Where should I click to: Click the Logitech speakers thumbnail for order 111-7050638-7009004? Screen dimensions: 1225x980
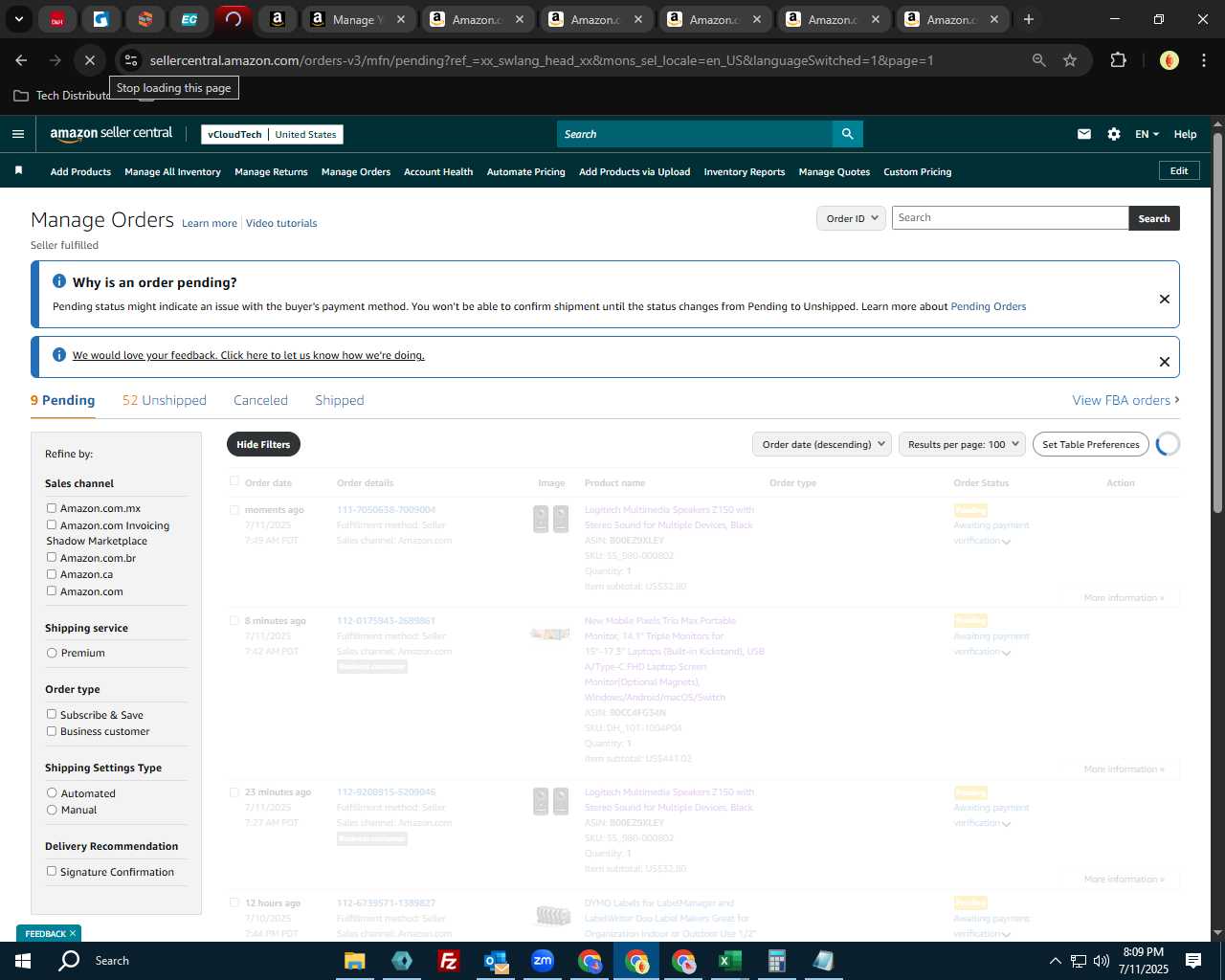point(550,519)
